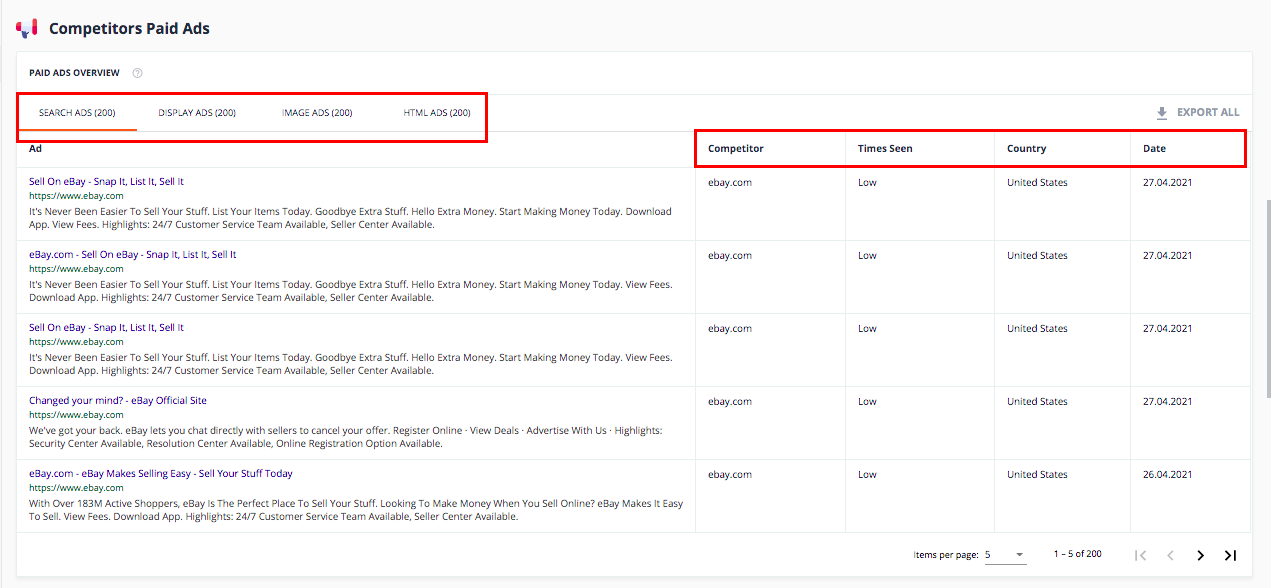Click ad description starting 'We've got your back'
The height and width of the screenshot is (588, 1271).
pos(346,437)
